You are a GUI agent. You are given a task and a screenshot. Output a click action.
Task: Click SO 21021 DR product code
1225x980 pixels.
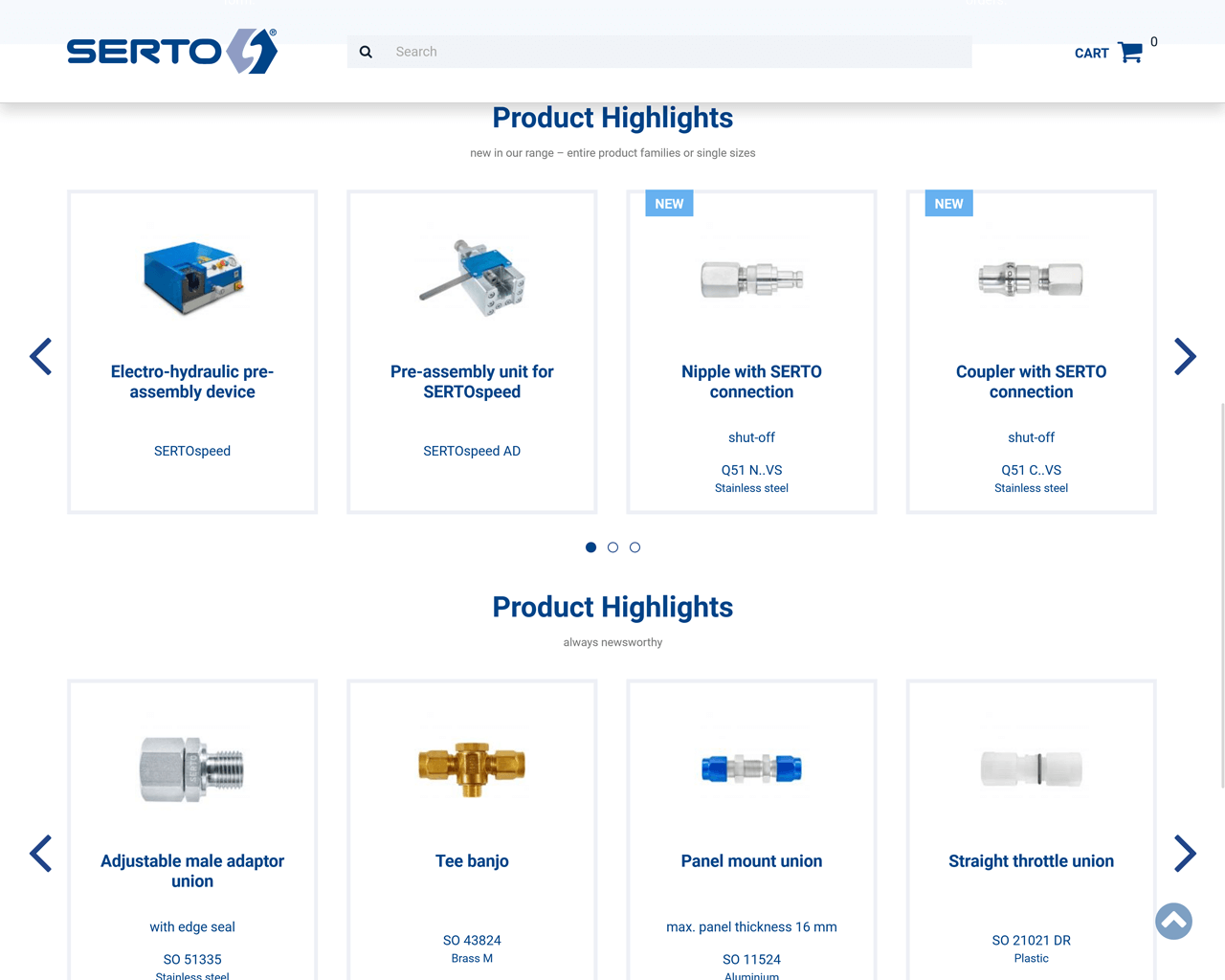click(1031, 941)
